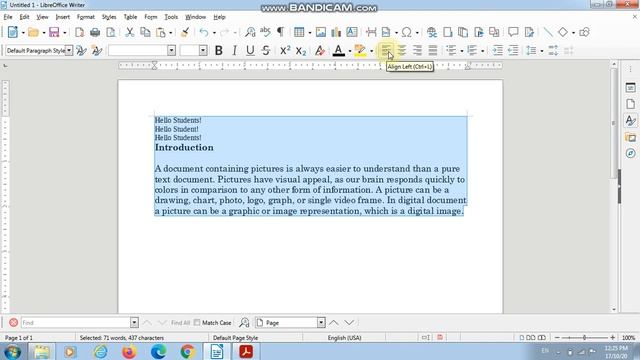Insert a comment with speech bubble icon
640x360 pixels.
[x=513, y=32]
